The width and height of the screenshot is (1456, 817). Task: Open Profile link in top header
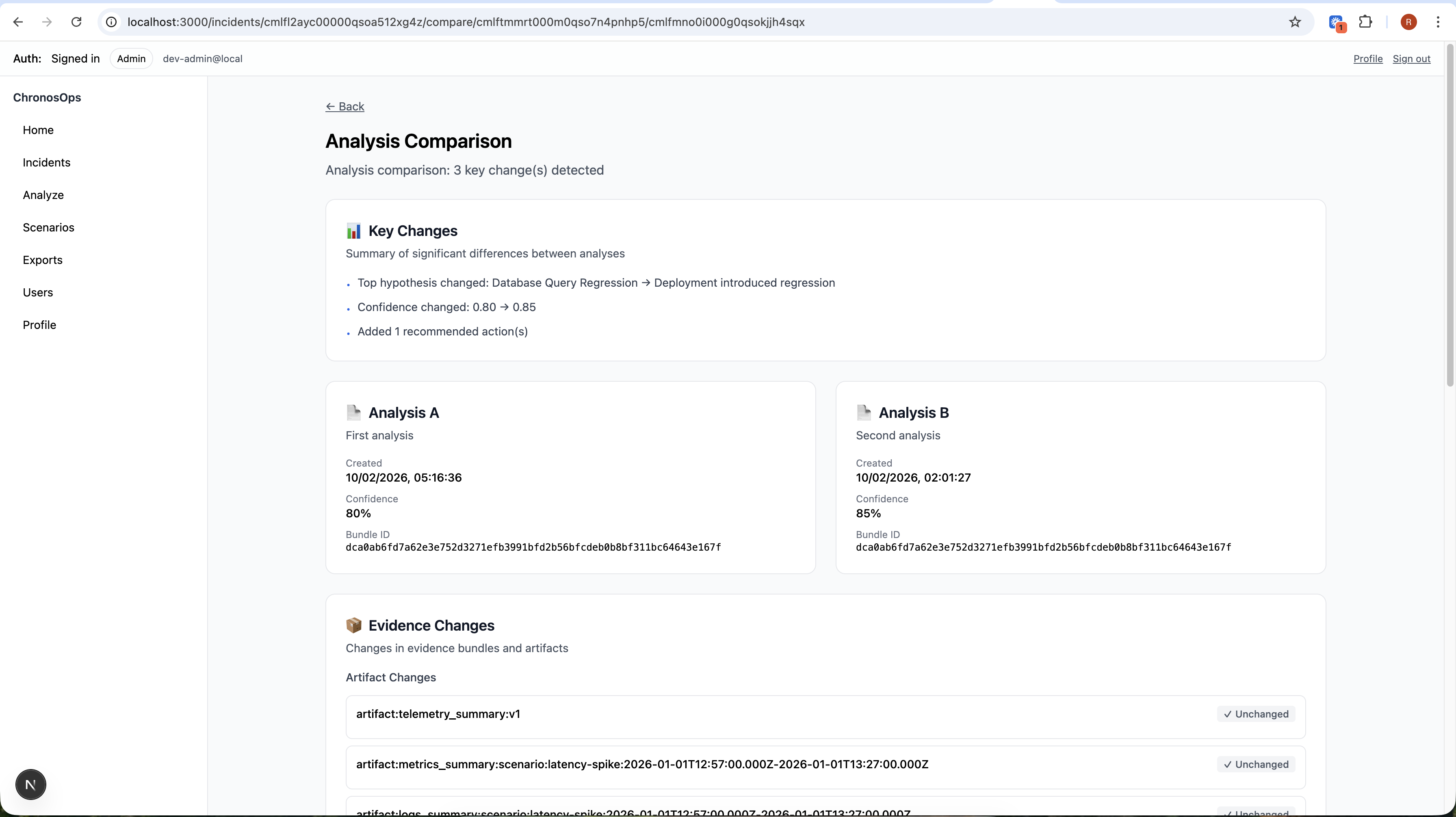tap(1368, 59)
